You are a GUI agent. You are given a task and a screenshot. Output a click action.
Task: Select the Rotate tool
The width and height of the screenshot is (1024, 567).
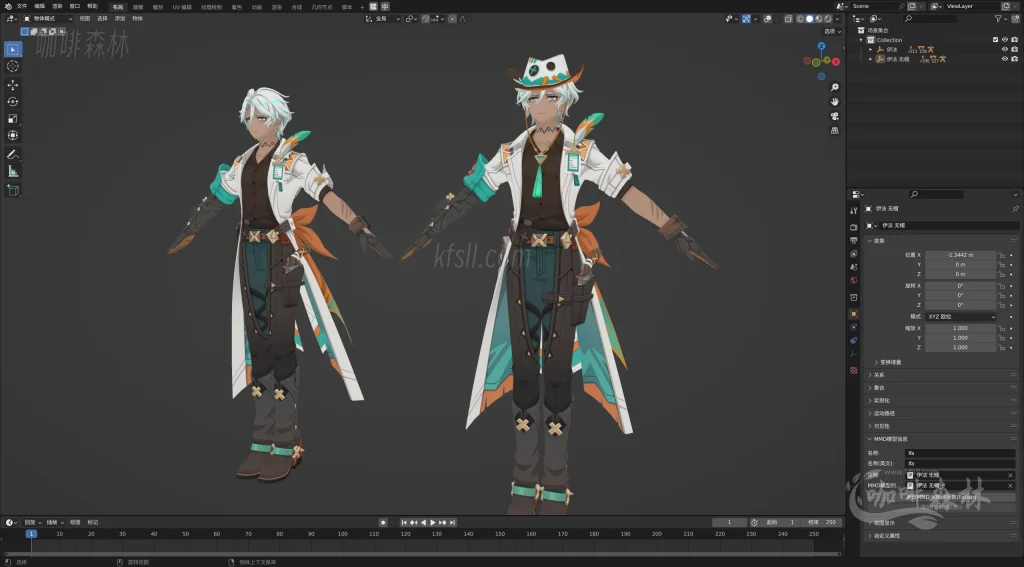click(x=12, y=101)
